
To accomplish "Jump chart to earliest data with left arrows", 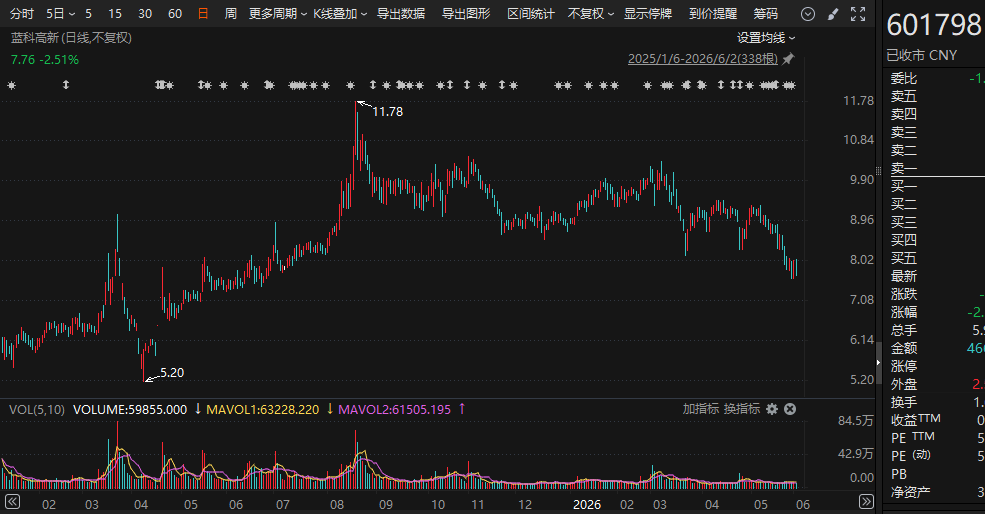I will point(12,501).
